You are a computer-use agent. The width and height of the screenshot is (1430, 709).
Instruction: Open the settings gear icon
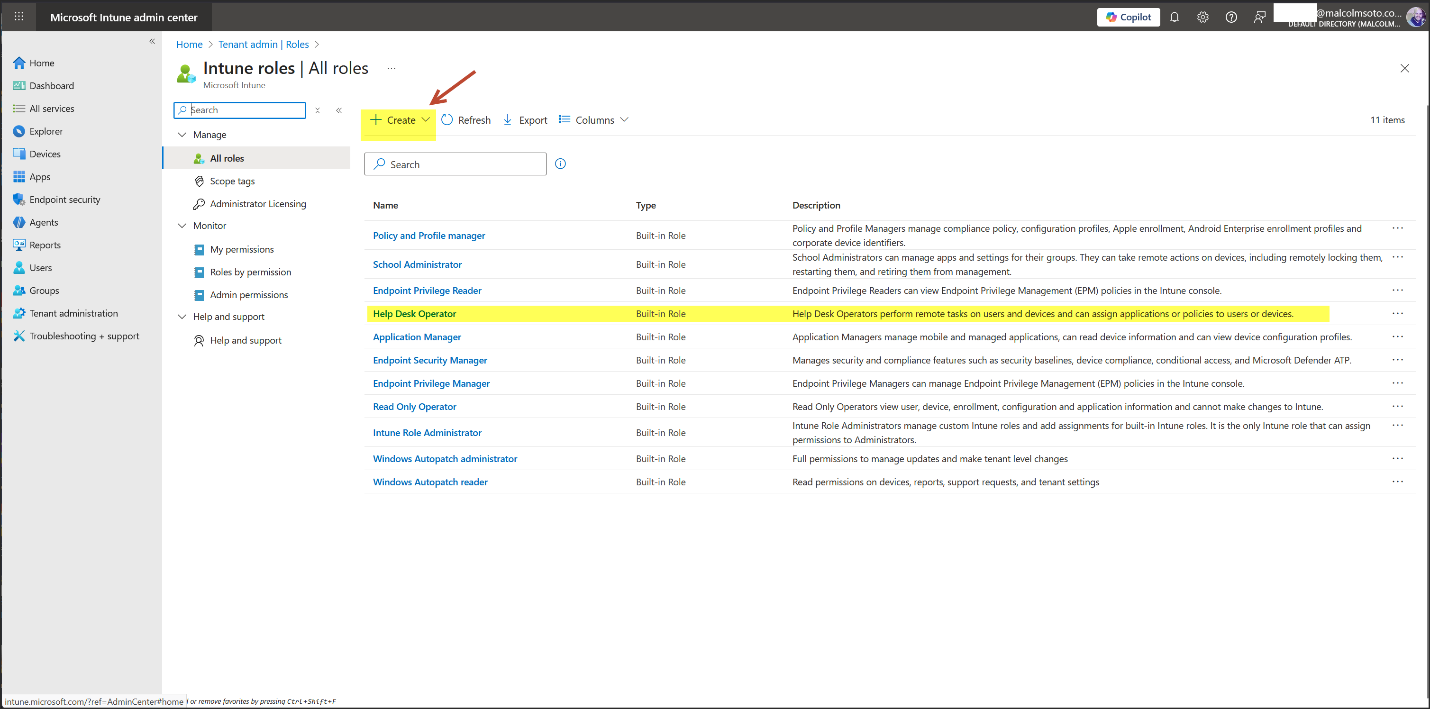(x=1203, y=17)
